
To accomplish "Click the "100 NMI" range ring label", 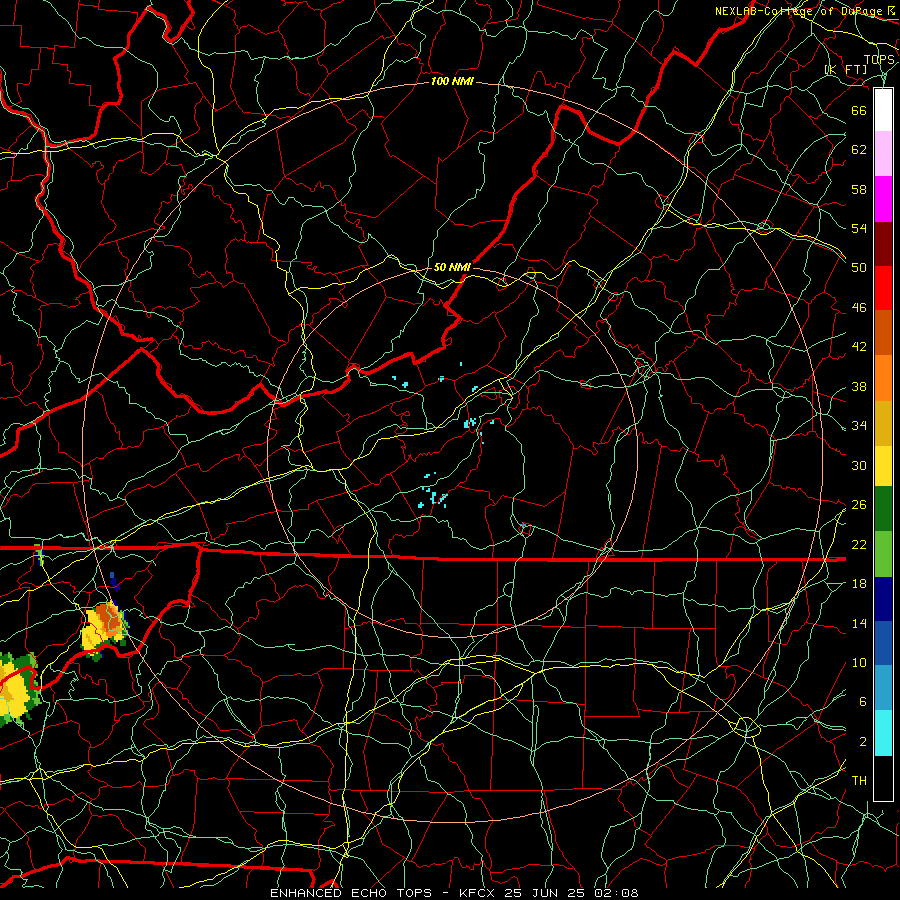I will (452, 82).
